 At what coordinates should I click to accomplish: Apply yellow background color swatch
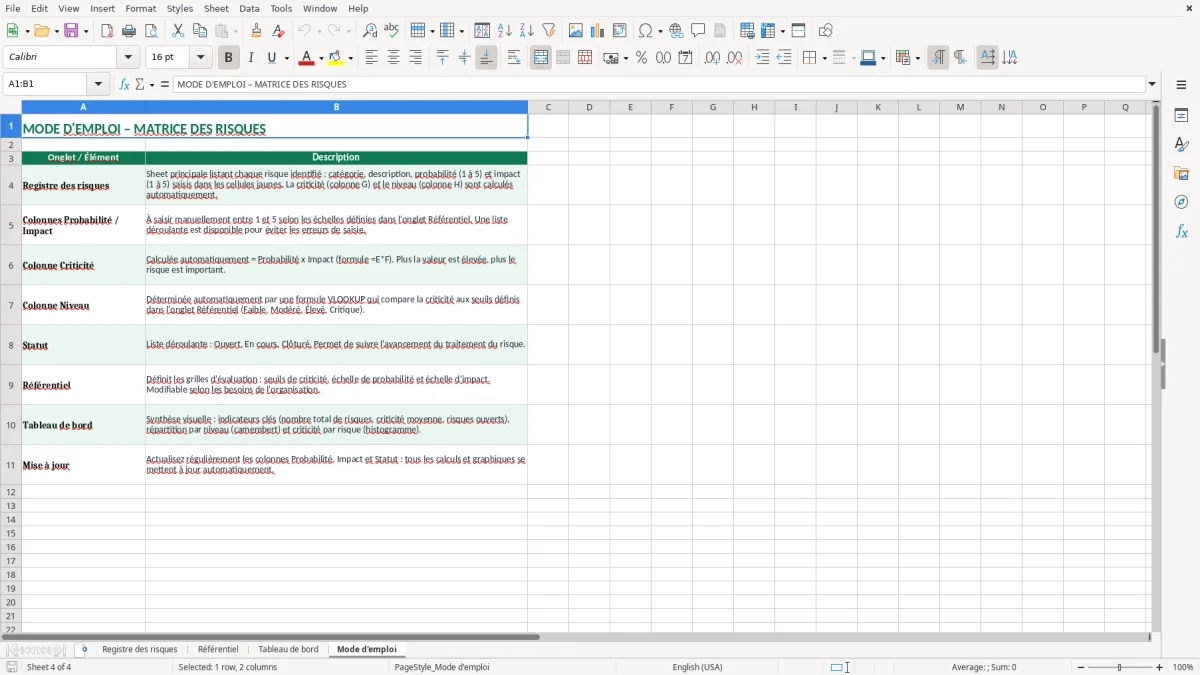pos(337,58)
